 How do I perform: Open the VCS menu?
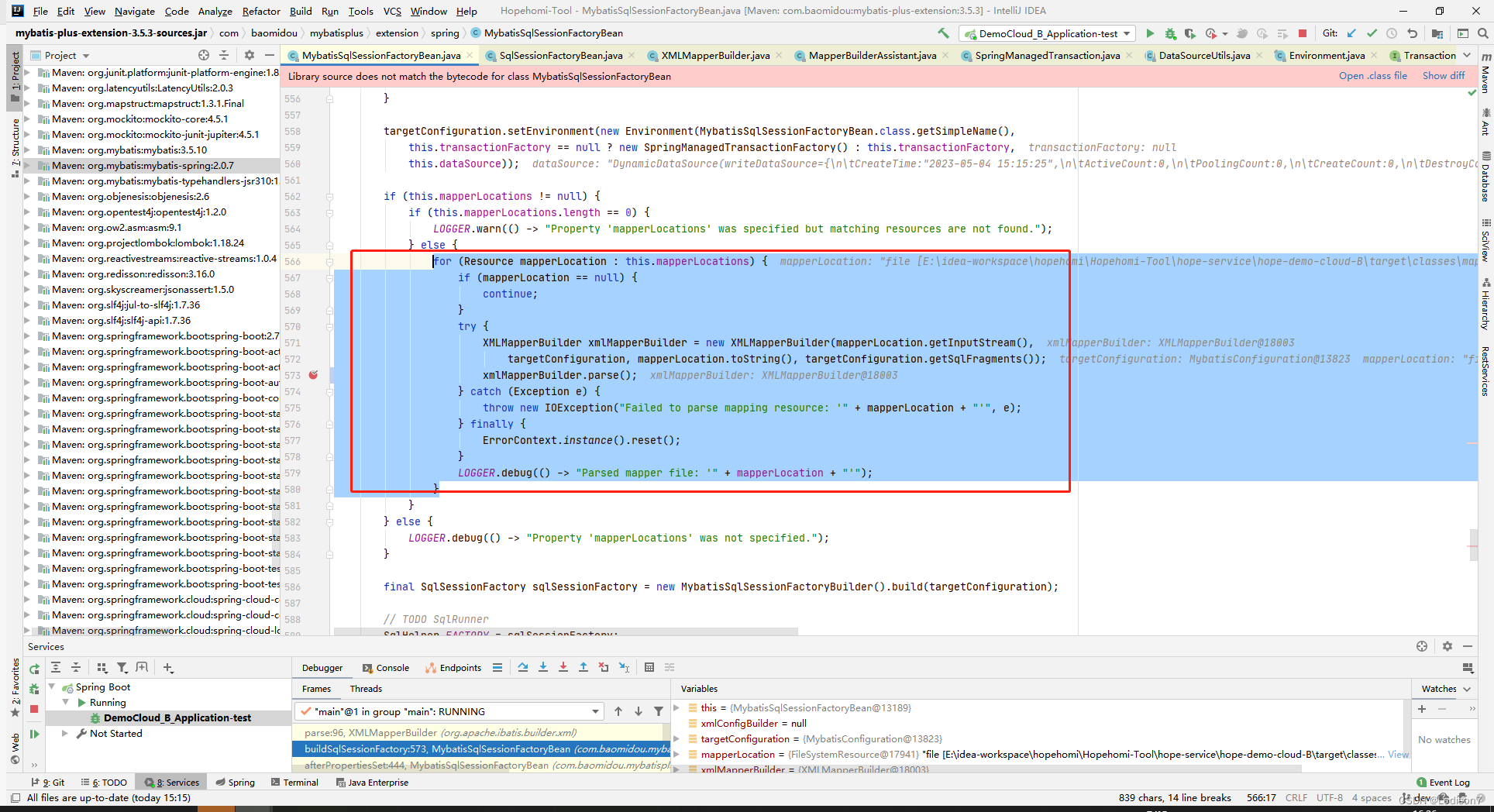click(392, 11)
